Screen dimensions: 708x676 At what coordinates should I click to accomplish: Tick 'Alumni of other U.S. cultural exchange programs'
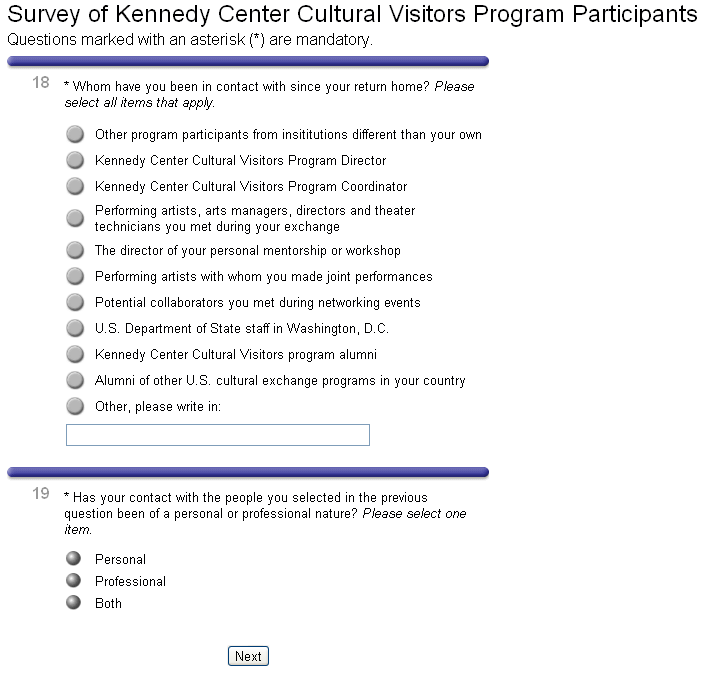tap(75, 380)
